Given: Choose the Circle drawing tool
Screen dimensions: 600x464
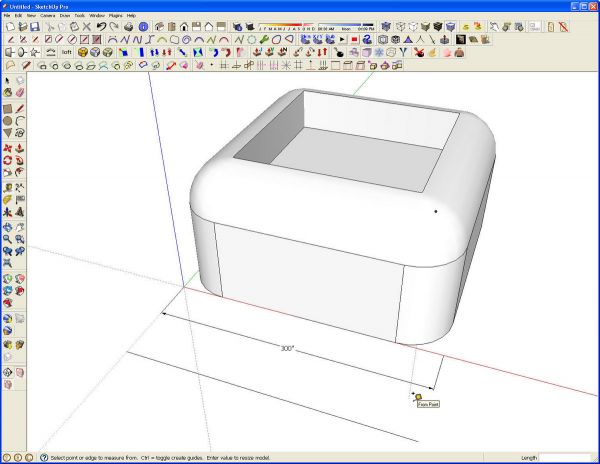Looking at the screenshot, I should click(x=8, y=121).
